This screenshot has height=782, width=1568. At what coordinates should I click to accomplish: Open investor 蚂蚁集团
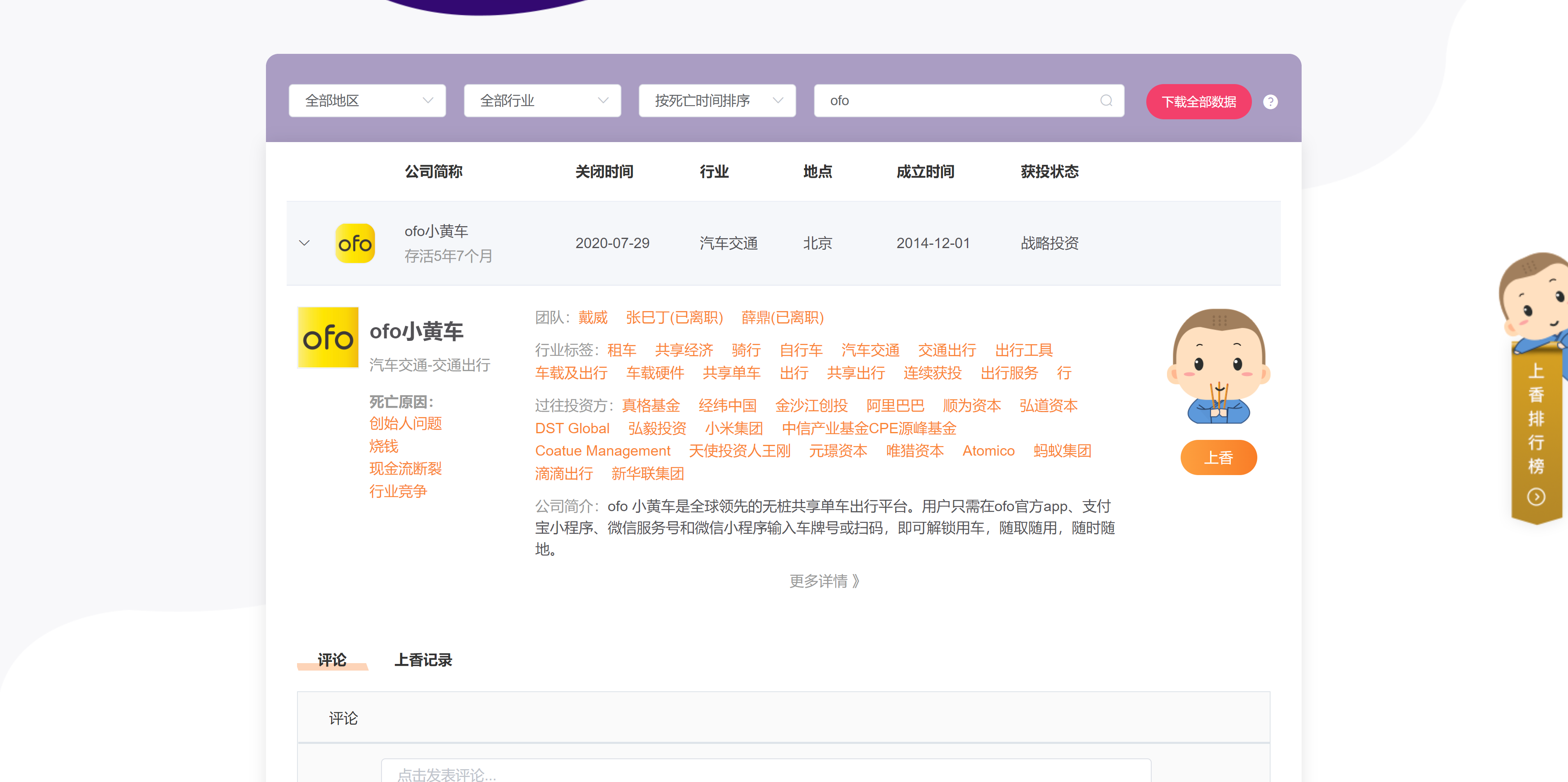click(x=1062, y=451)
